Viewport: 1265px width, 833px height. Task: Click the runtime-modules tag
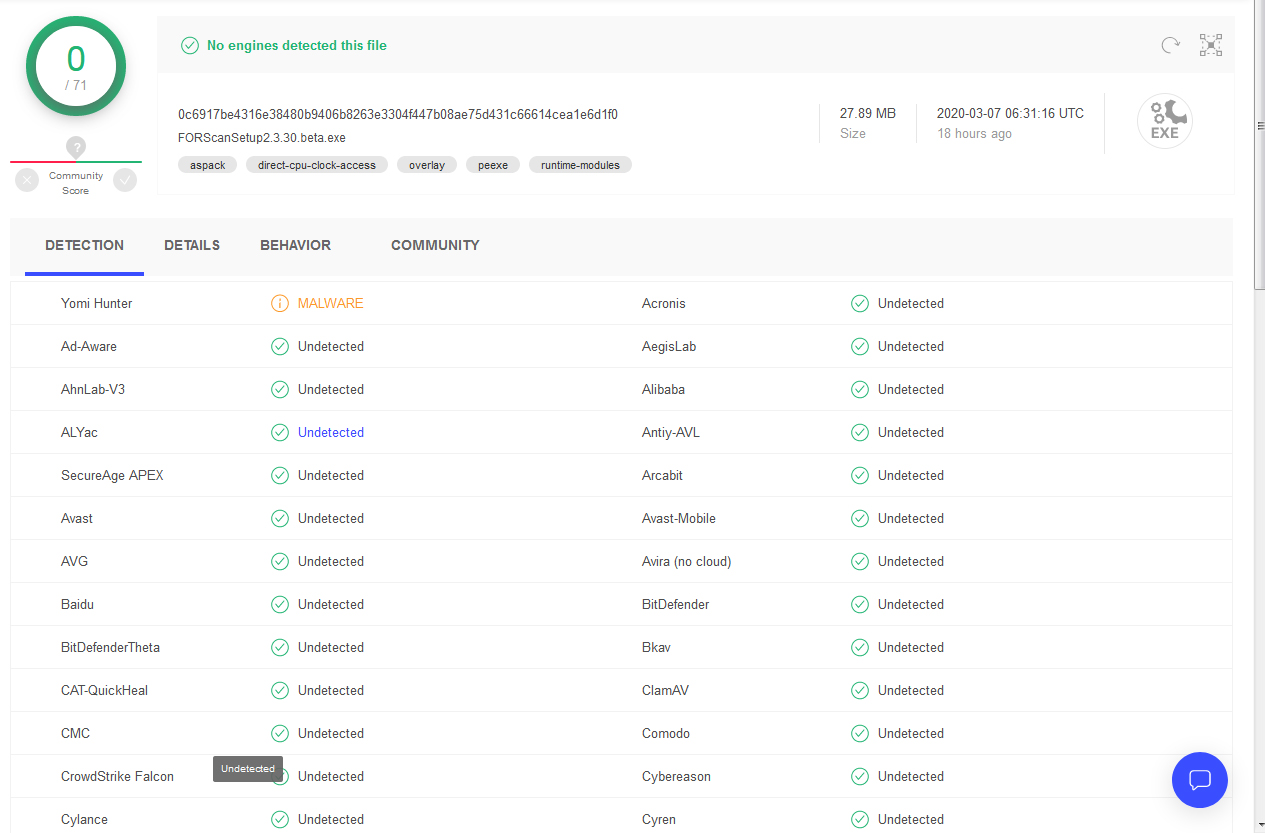[580, 165]
